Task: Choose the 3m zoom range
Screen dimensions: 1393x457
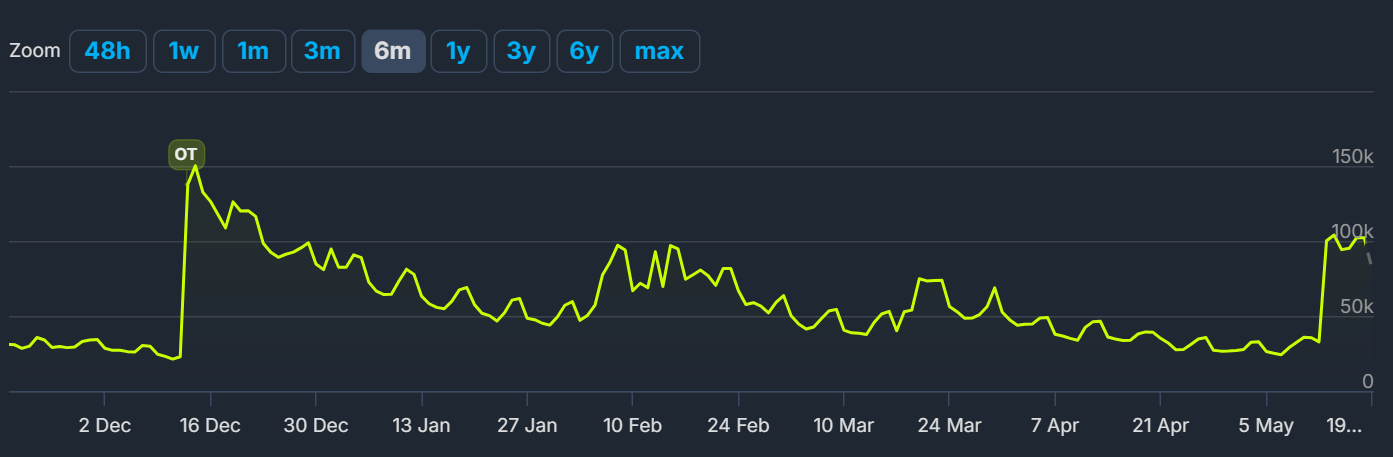Action: [323, 51]
